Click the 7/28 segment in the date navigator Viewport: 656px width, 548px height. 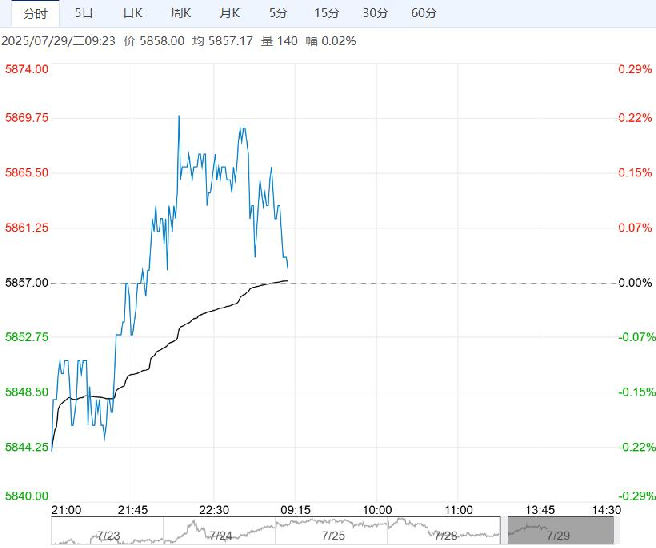pyautogui.click(x=444, y=530)
